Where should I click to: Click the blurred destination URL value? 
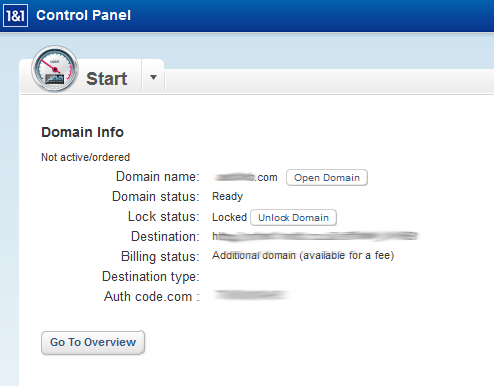pyautogui.click(x=315, y=236)
